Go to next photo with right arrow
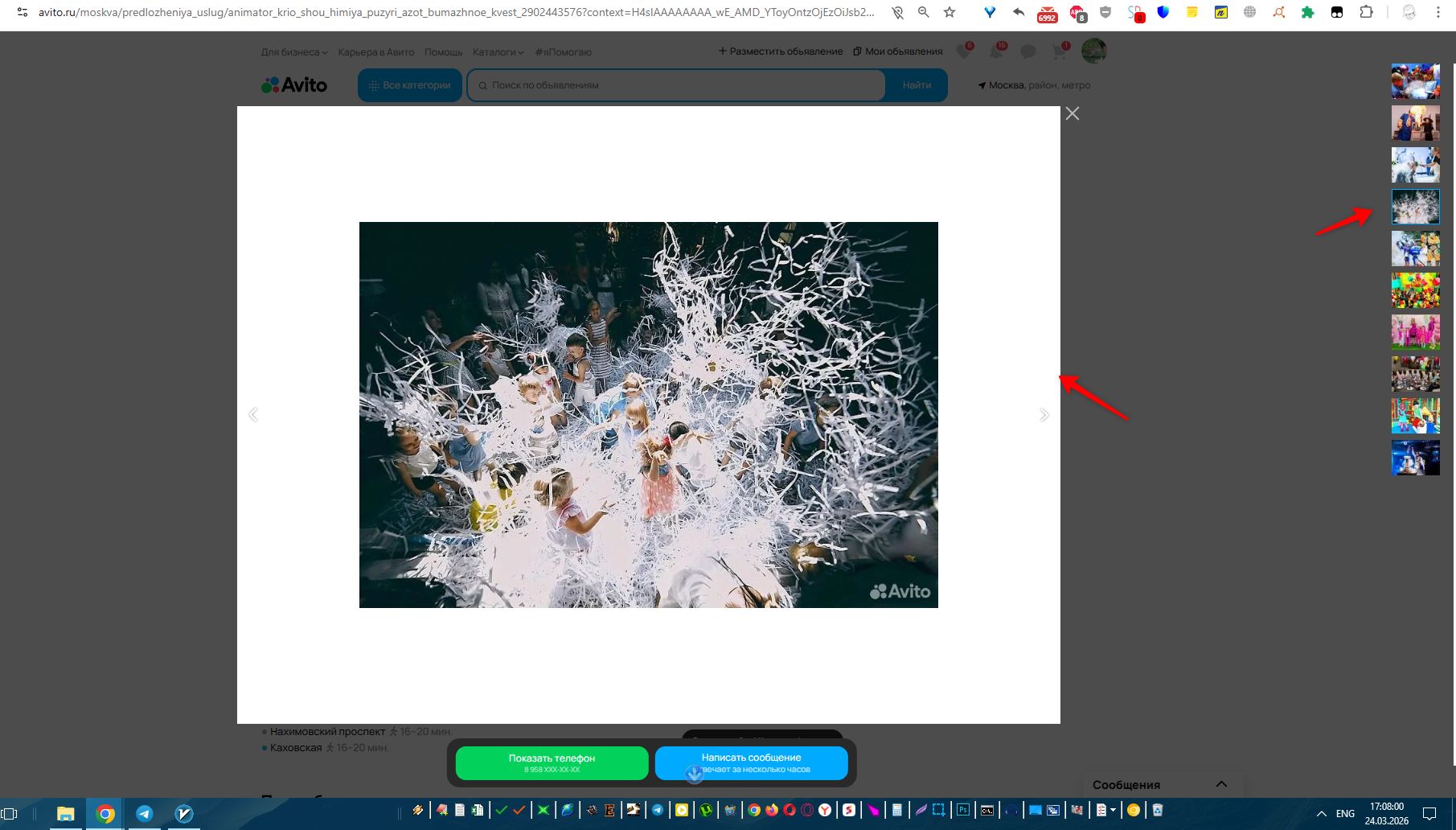This screenshot has width=1456, height=830. pyautogui.click(x=1044, y=415)
